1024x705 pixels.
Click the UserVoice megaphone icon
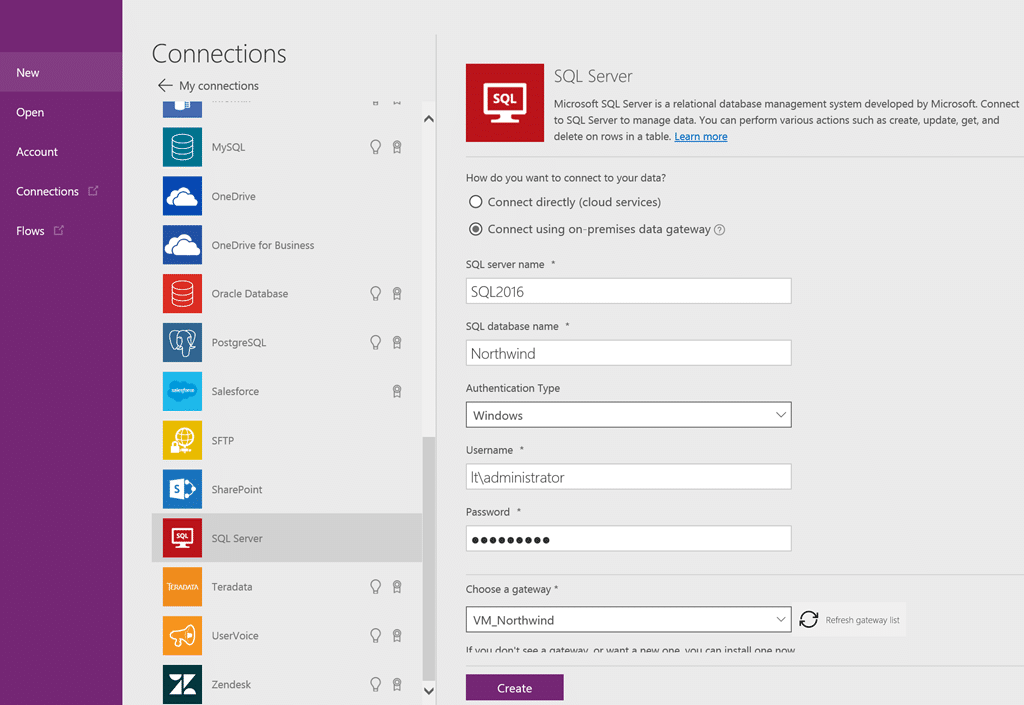click(182, 636)
